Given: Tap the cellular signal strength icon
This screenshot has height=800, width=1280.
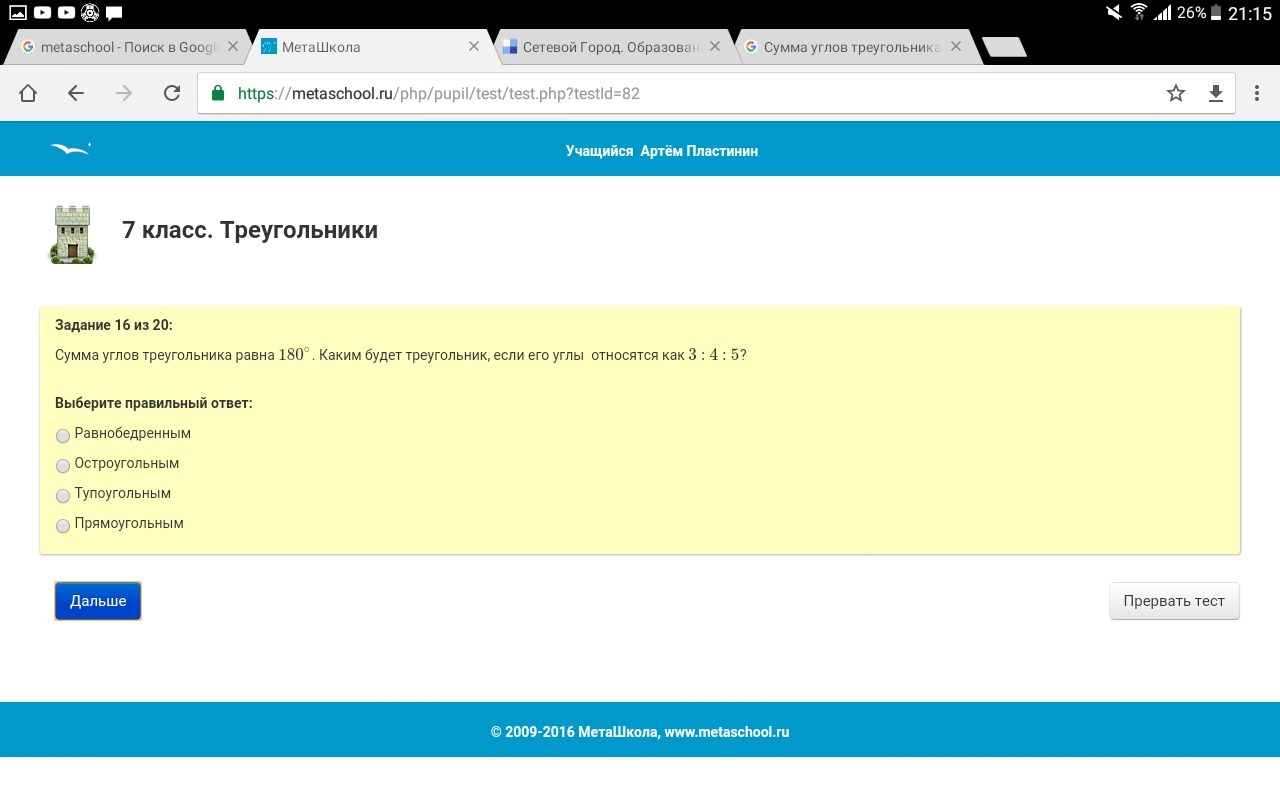Looking at the screenshot, I should [x=1163, y=13].
